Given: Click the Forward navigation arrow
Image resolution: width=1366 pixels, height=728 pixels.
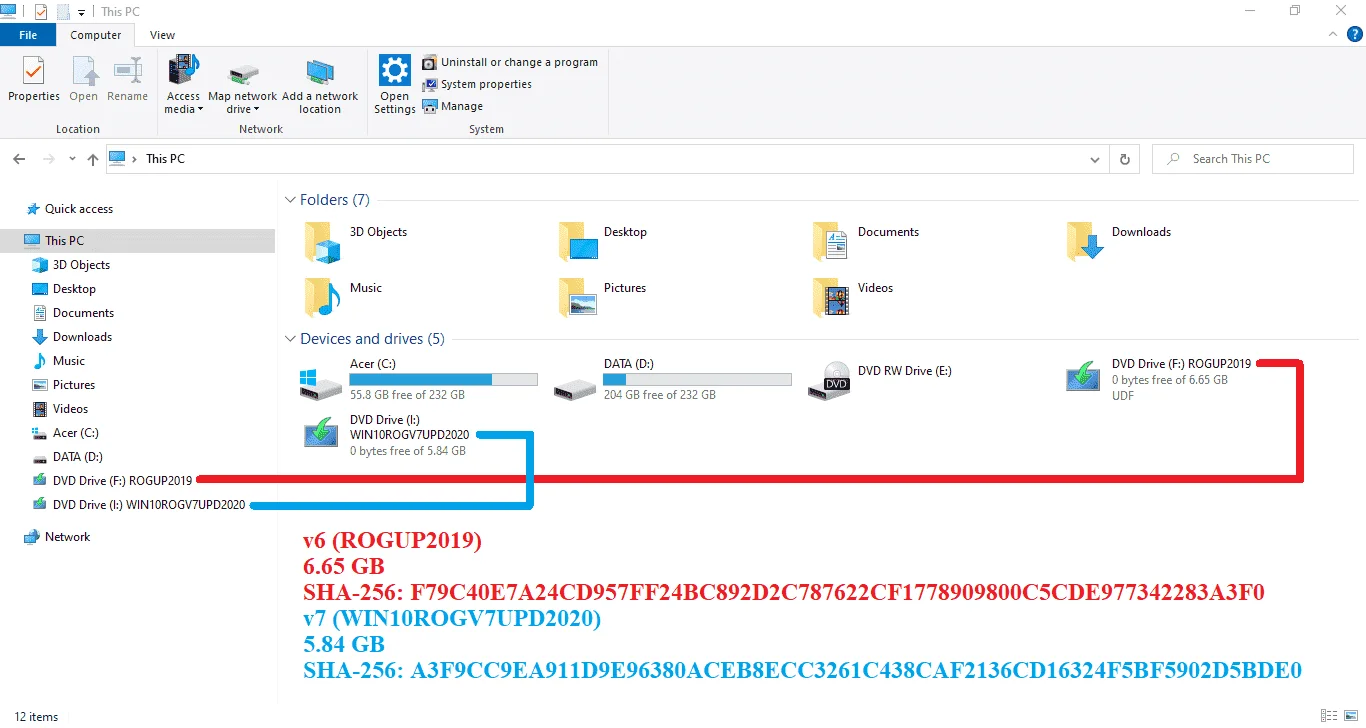Looking at the screenshot, I should (48, 159).
